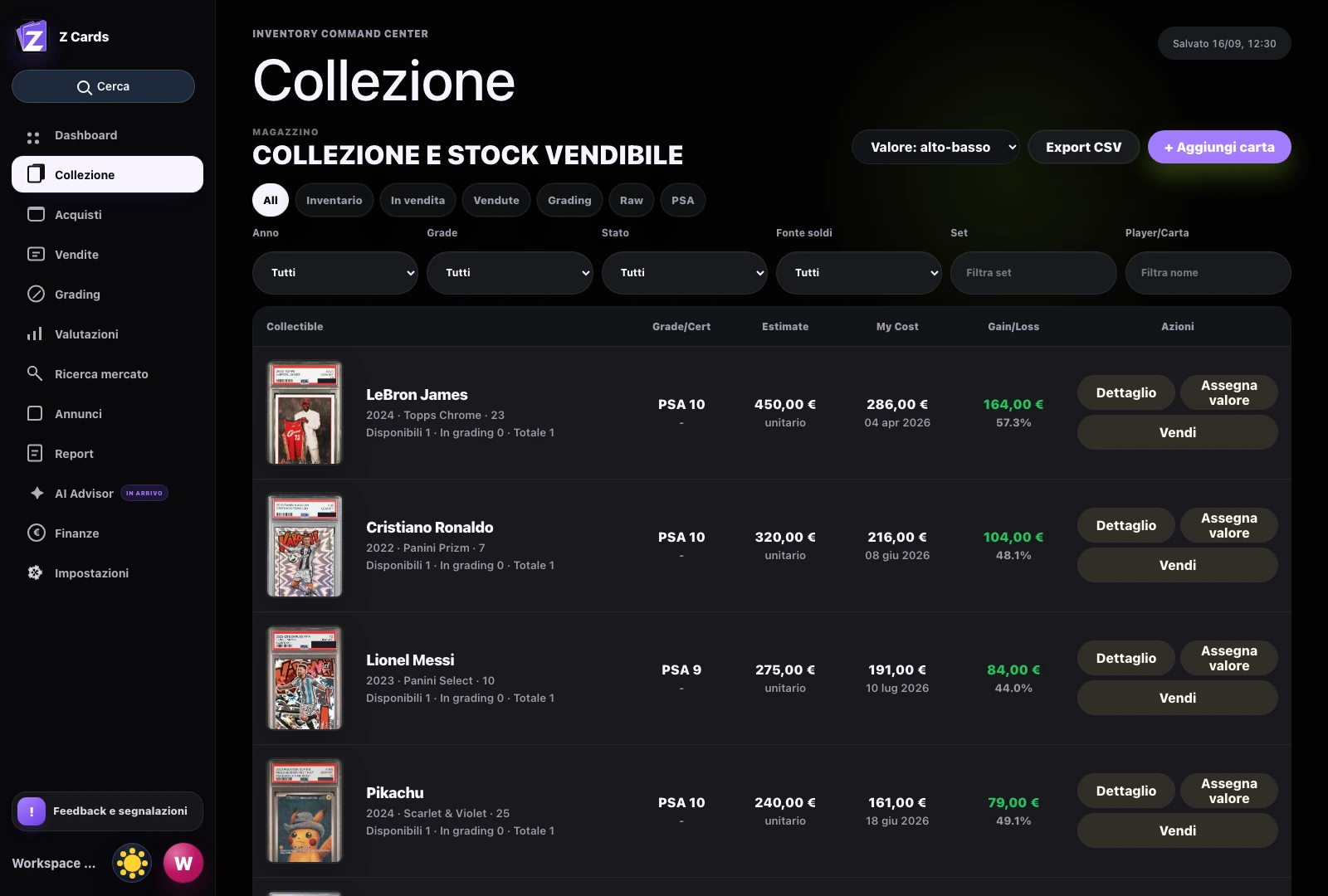
Task: Click the Estimate column header
Action: pos(785,327)
